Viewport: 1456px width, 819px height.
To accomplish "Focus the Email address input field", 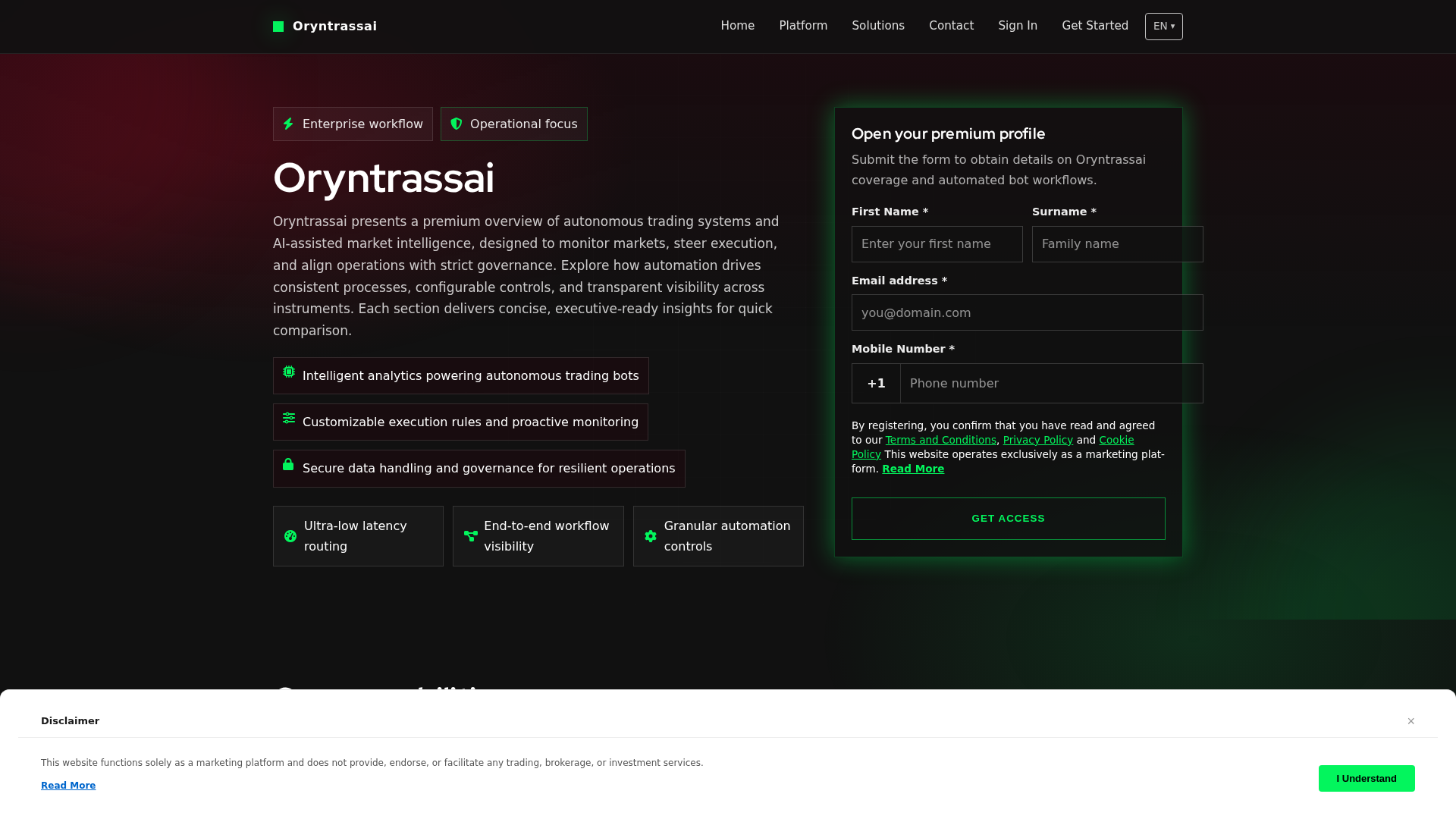I will 1028,312.
